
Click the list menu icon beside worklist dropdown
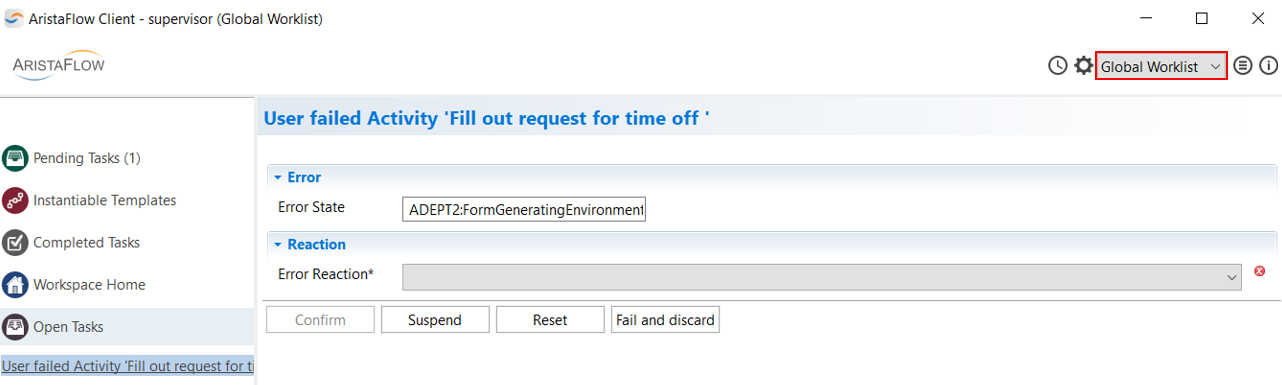point(1243,66)
